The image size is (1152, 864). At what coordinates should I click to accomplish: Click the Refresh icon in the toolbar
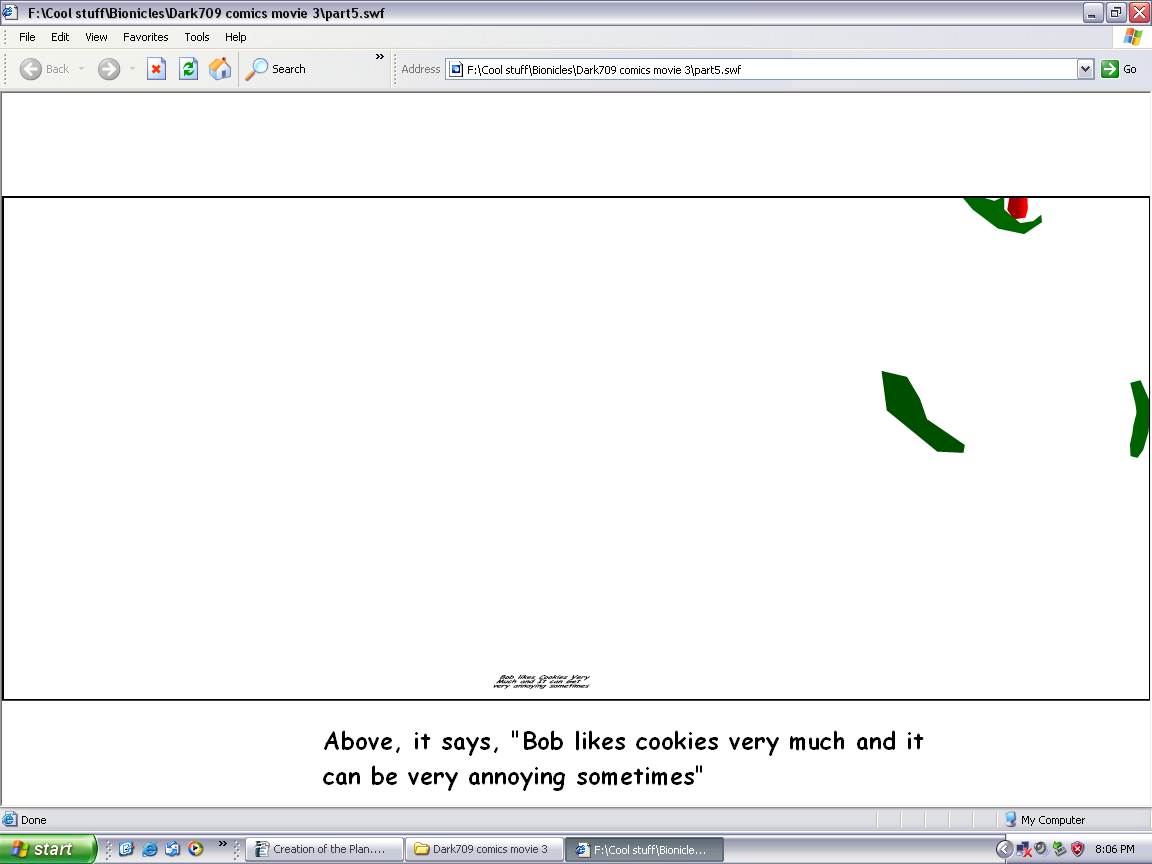[x=188, y=69]
